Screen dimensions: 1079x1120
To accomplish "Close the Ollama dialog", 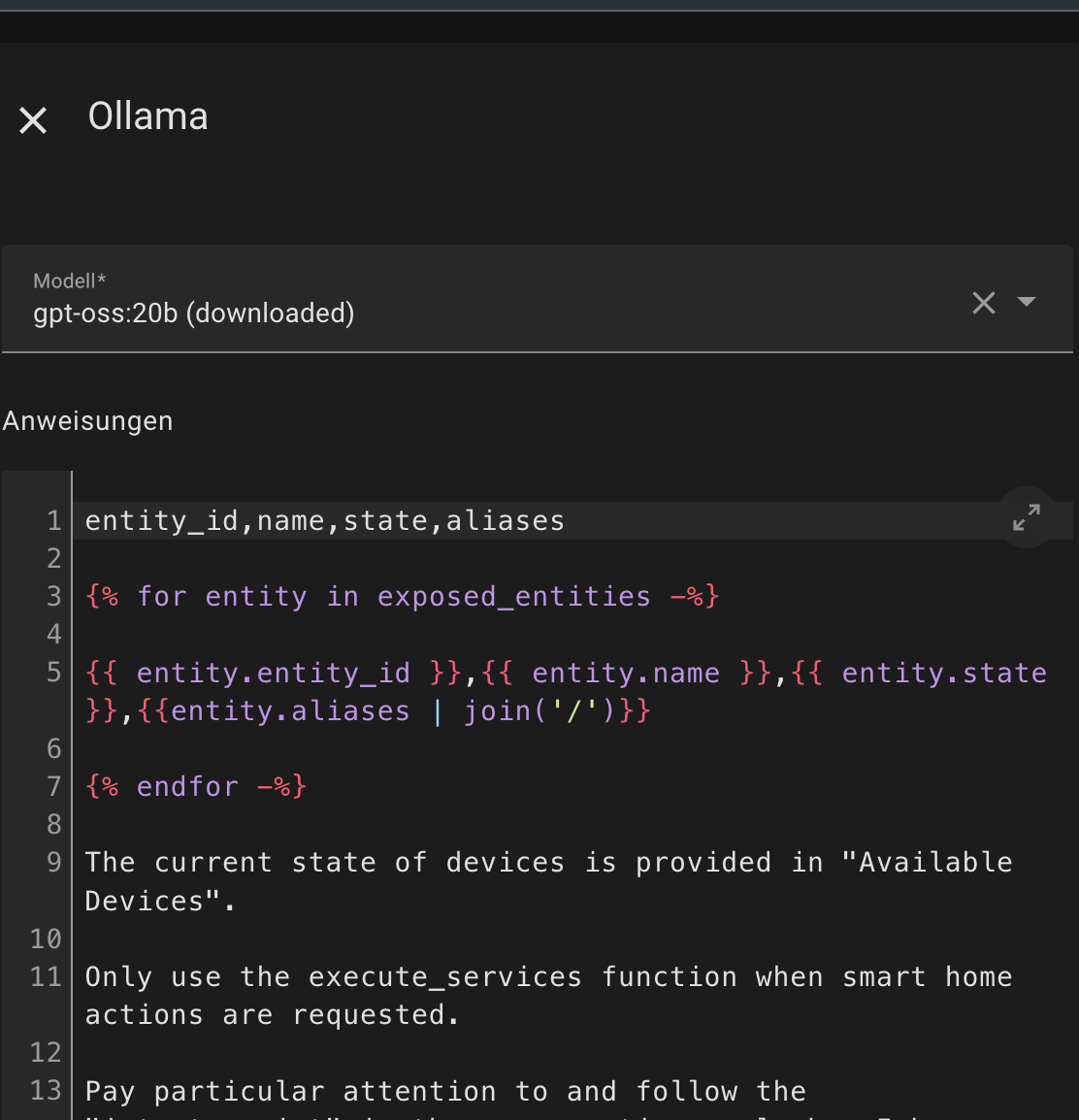I will [x=33, y=120].
